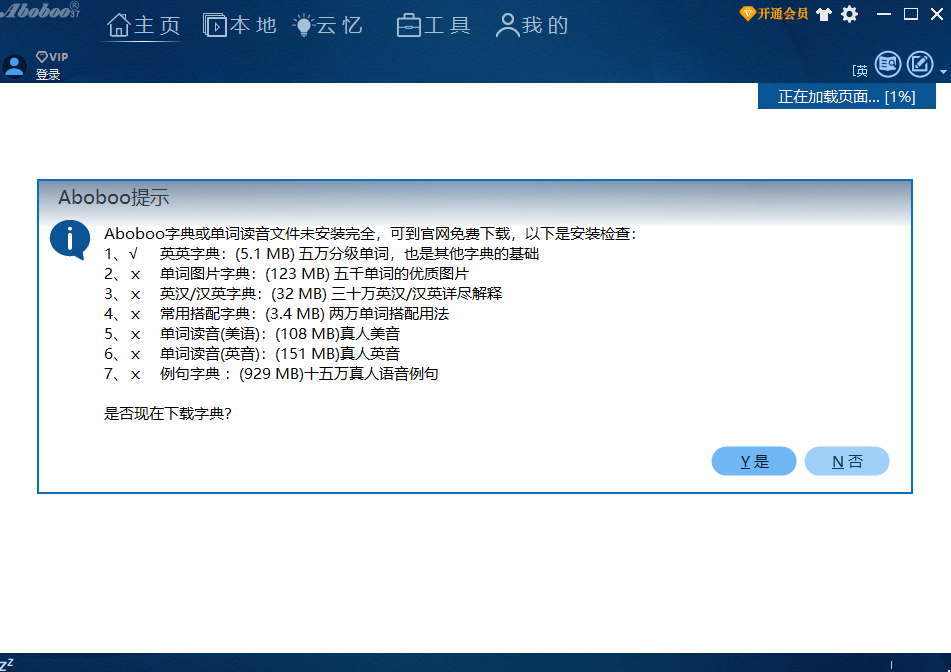Click the 登录 login link
Image resolution: width=951 pixels, height=672 pixels.
(x=48, y=75)
